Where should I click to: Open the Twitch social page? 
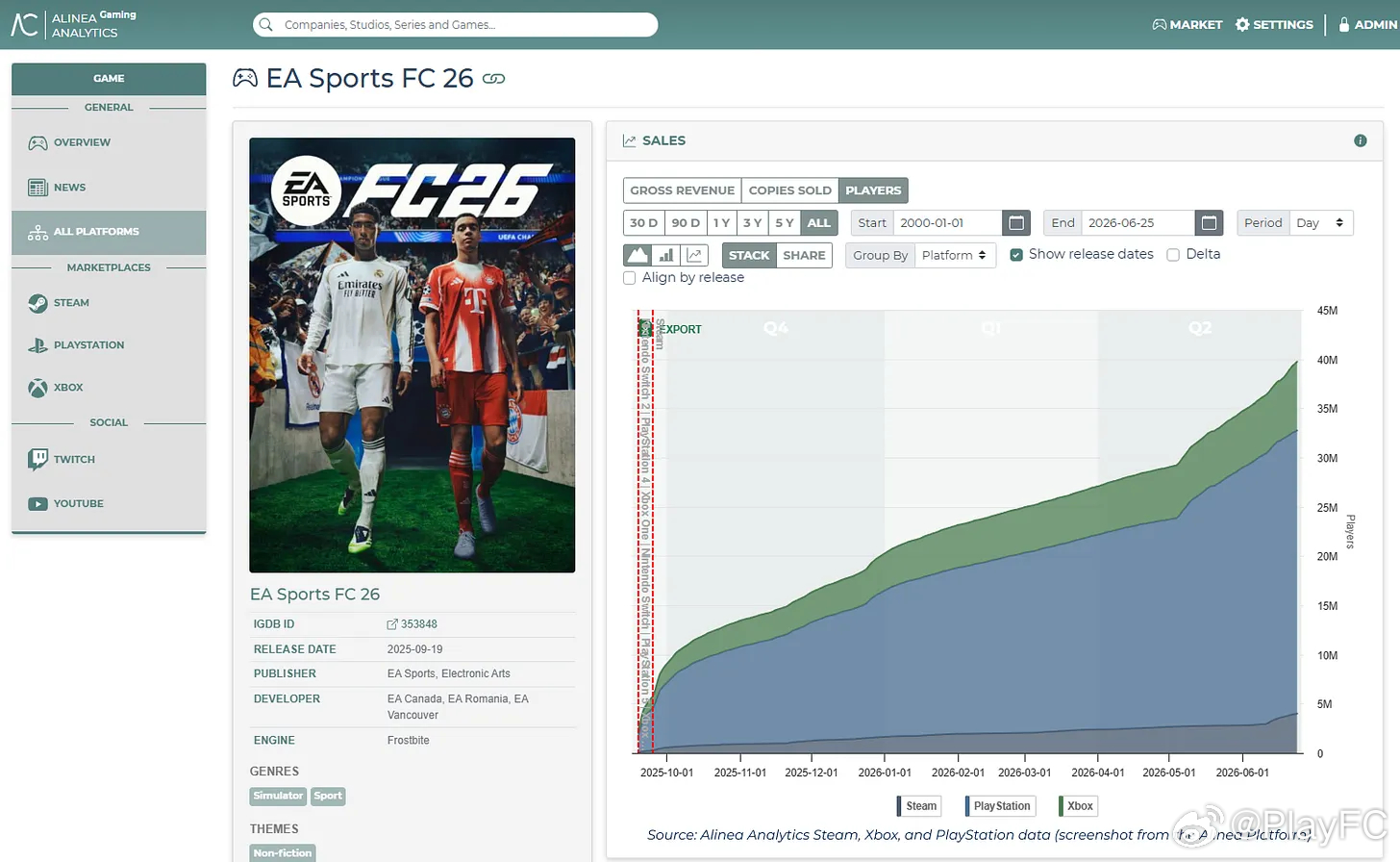pos(109,460)
